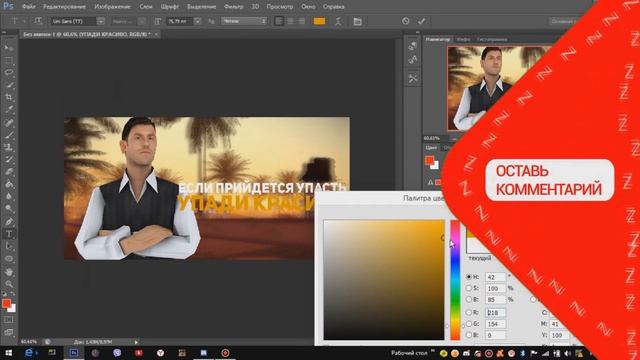Select the Move tool

[x=9, y=48]
